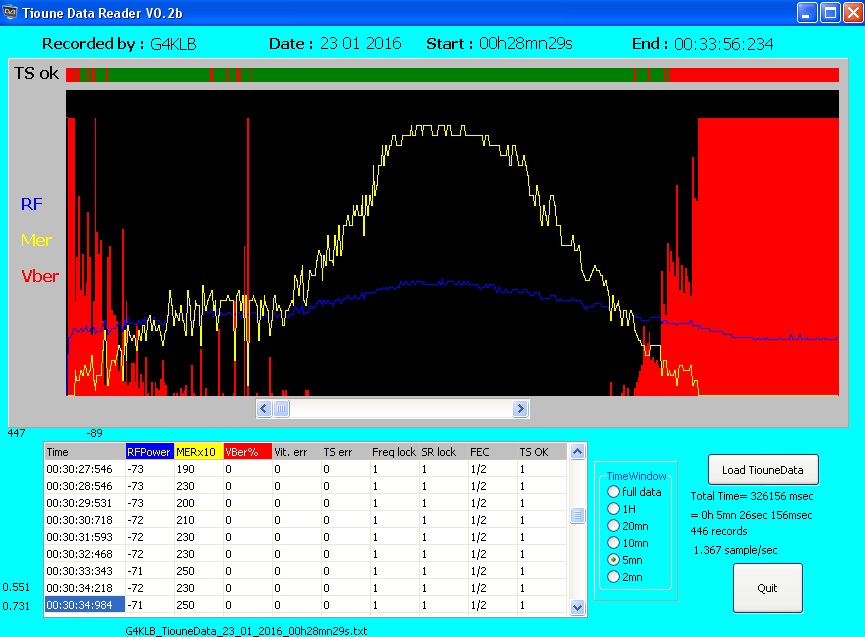Minimize the Tioune Data Reader window
The height and width of the screenshot is (637, 865).
(x=806, y=13)
